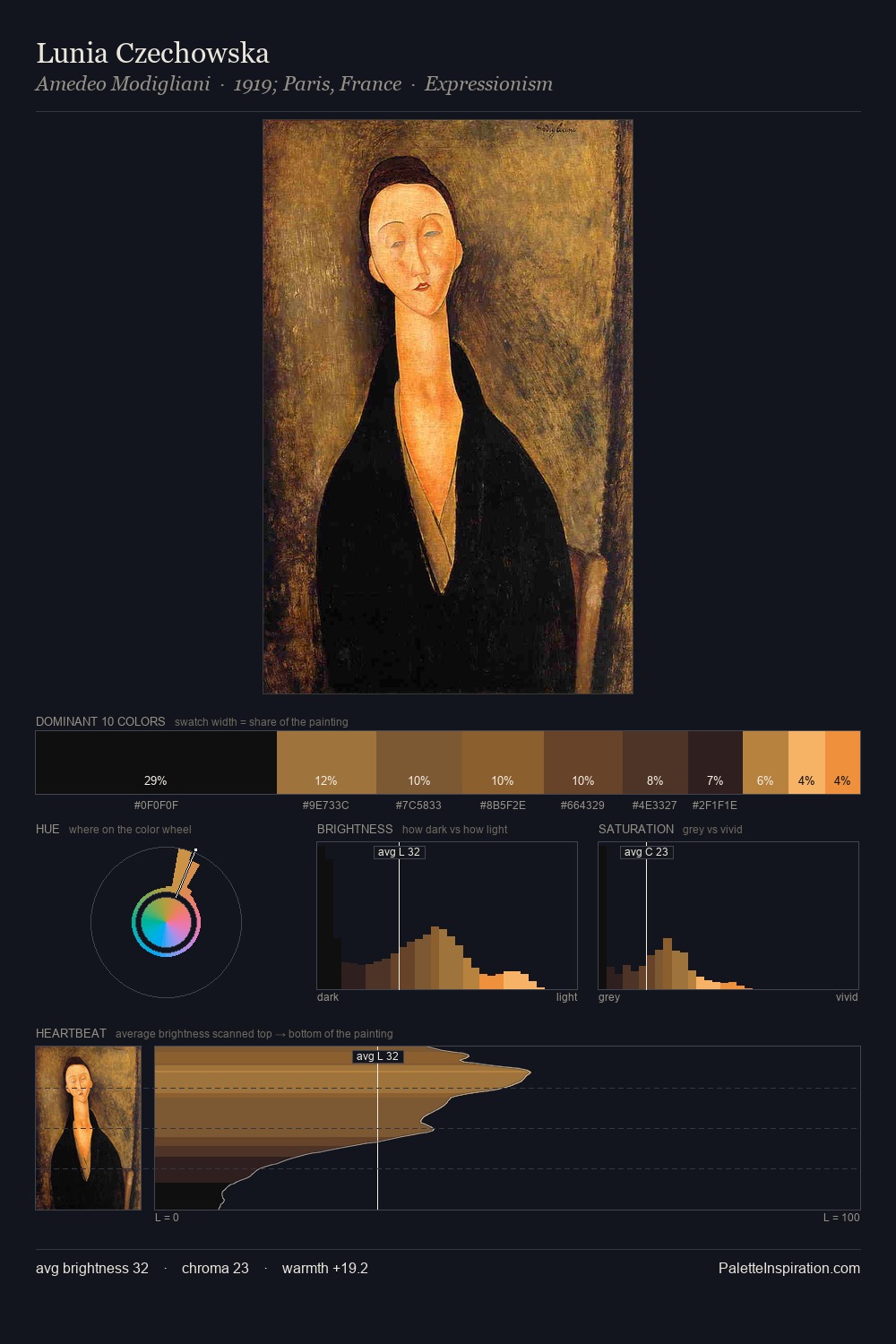Click the hue color wheel
The image size is (896, 1344).
166,922
